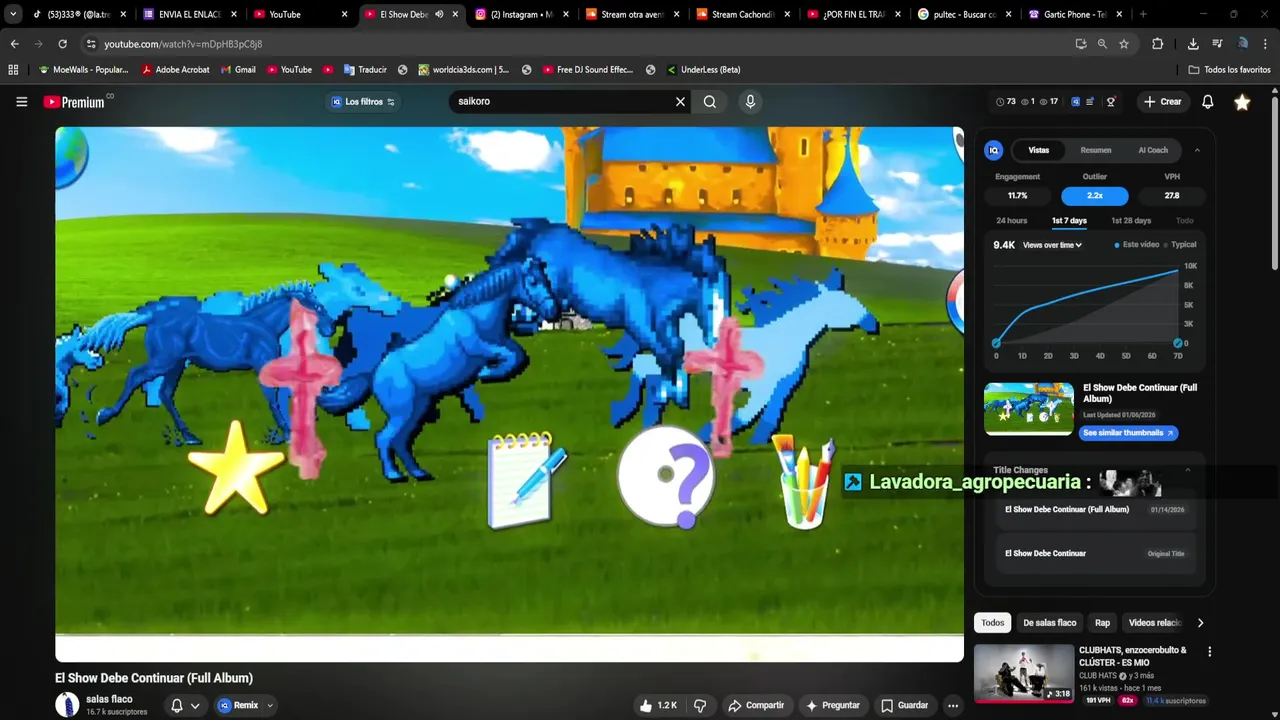Open zoom magnifier icon in address bar

tap(1102, 44)
